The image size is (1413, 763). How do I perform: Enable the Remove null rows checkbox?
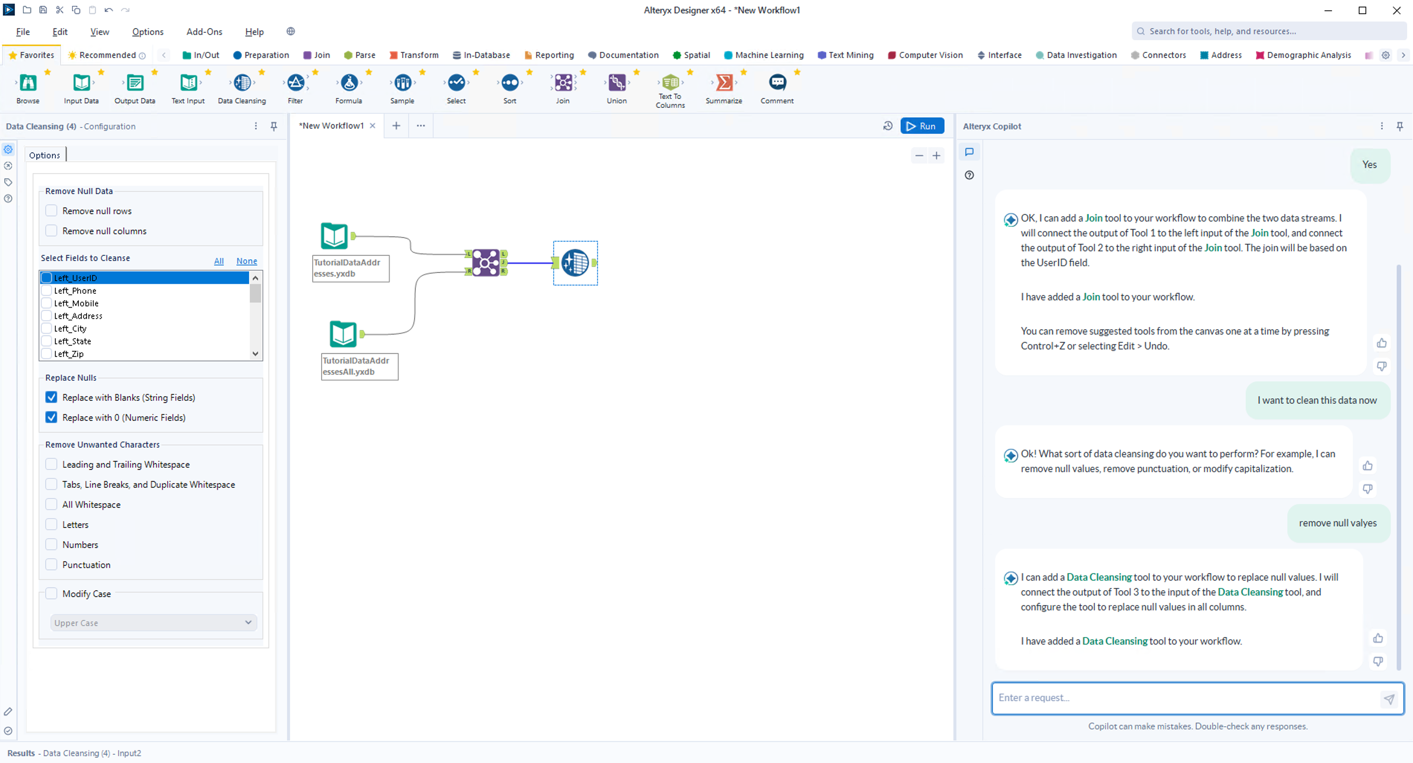coord(51,209)
